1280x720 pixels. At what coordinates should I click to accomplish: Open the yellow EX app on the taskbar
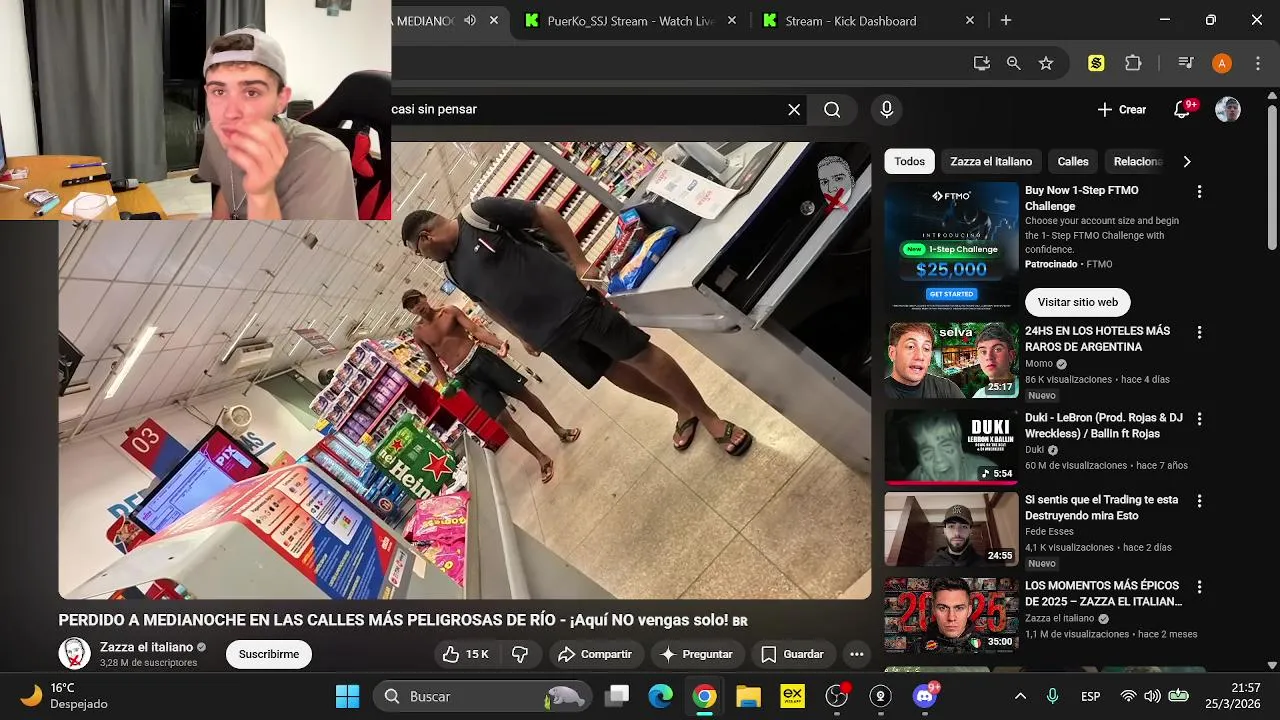tap(793, 696)
